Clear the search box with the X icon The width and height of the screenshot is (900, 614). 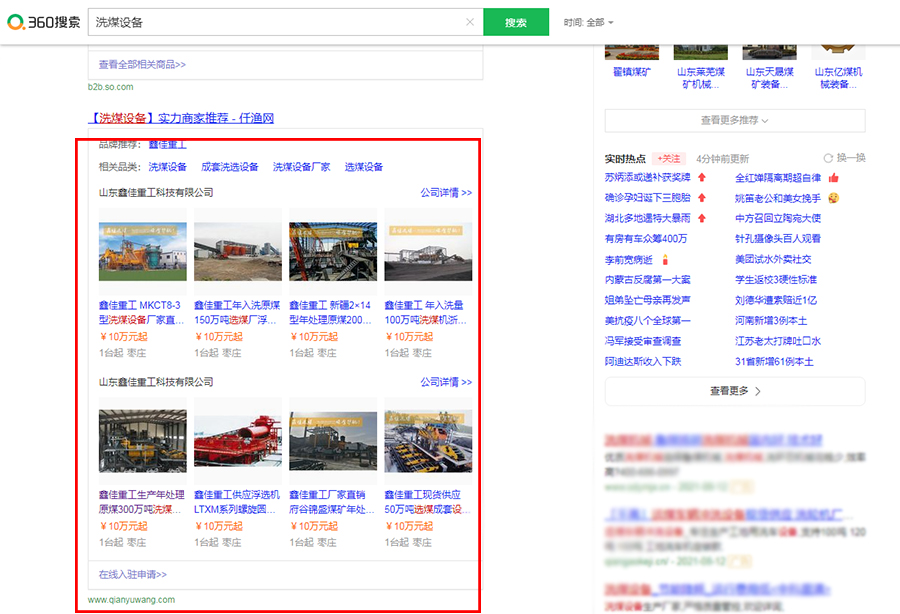point(470,22)
